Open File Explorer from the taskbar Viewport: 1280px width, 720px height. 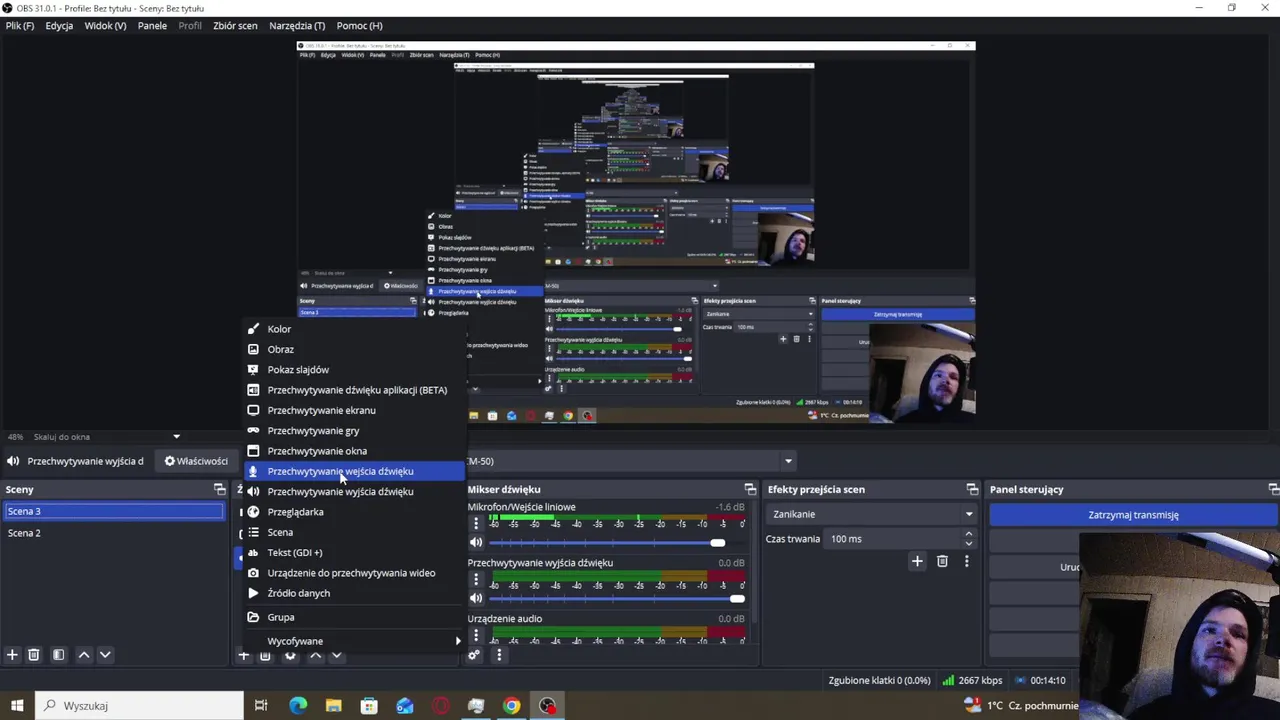pos(333,706)
